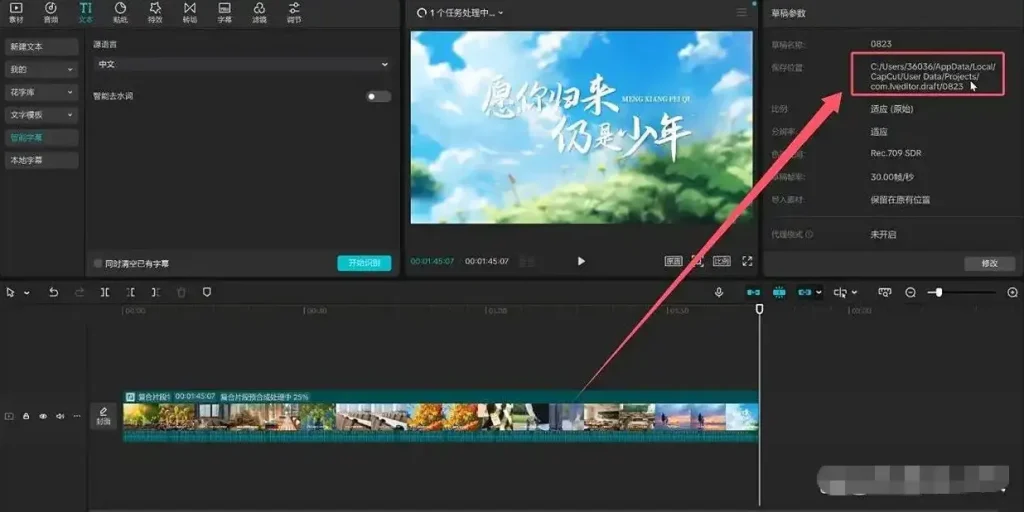Viewport: 1024px width, 512px height.
Task: Open the 转场 transitions tab
Action: pos(189,12)
